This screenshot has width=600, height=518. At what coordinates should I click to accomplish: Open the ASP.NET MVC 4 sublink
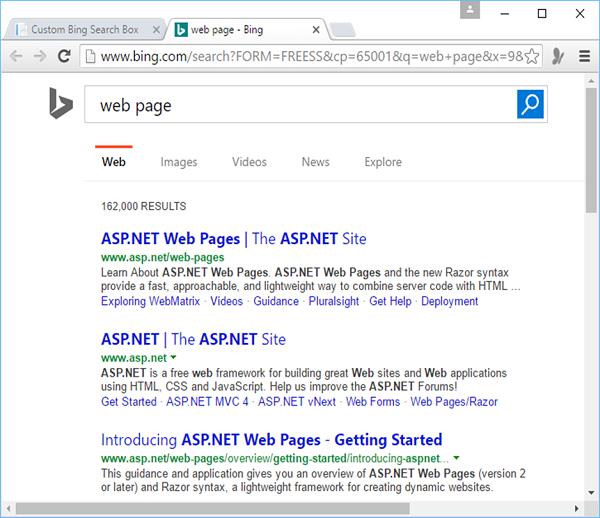tap(207, 402)
